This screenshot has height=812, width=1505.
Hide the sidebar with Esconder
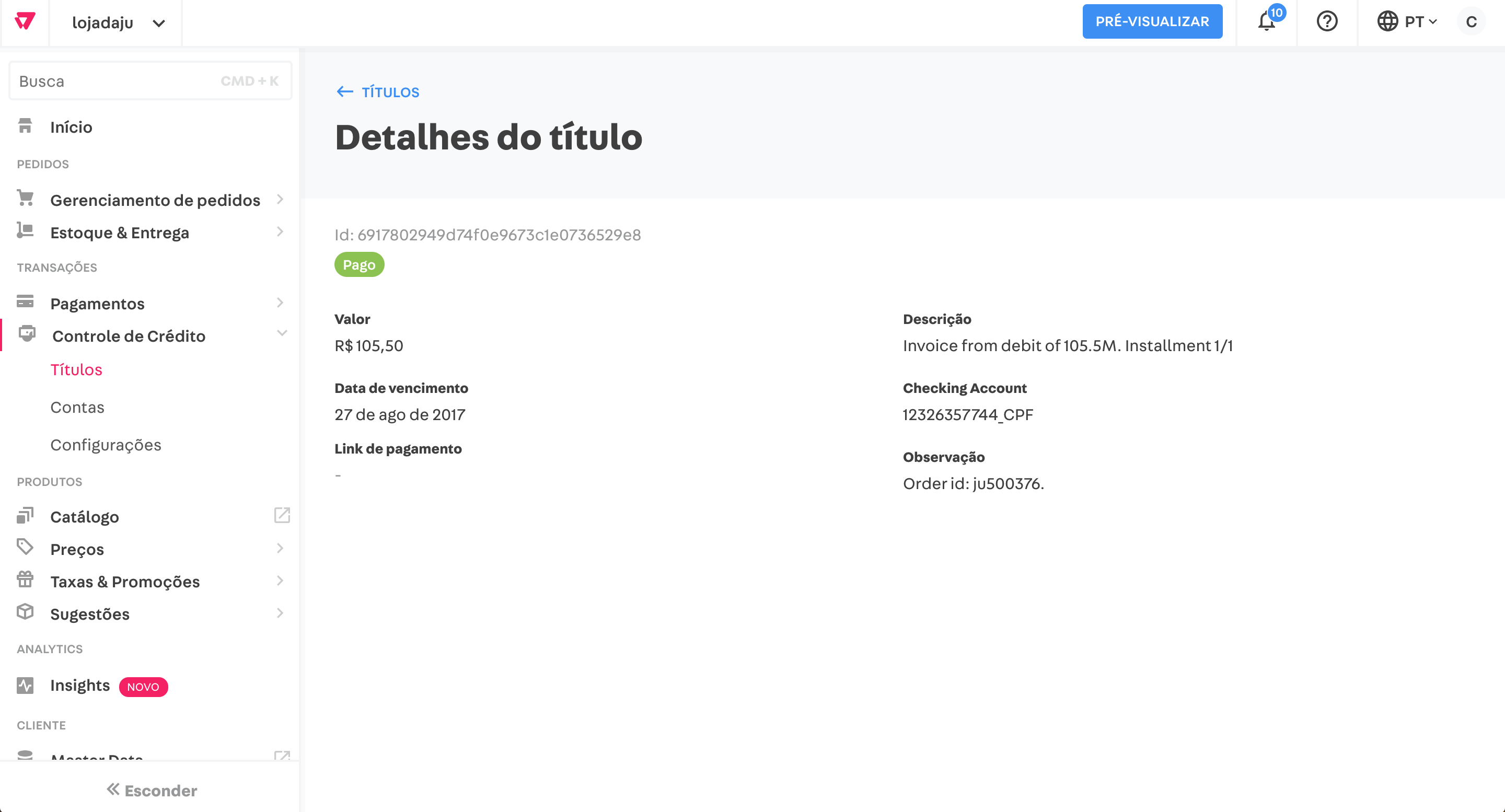152,790
